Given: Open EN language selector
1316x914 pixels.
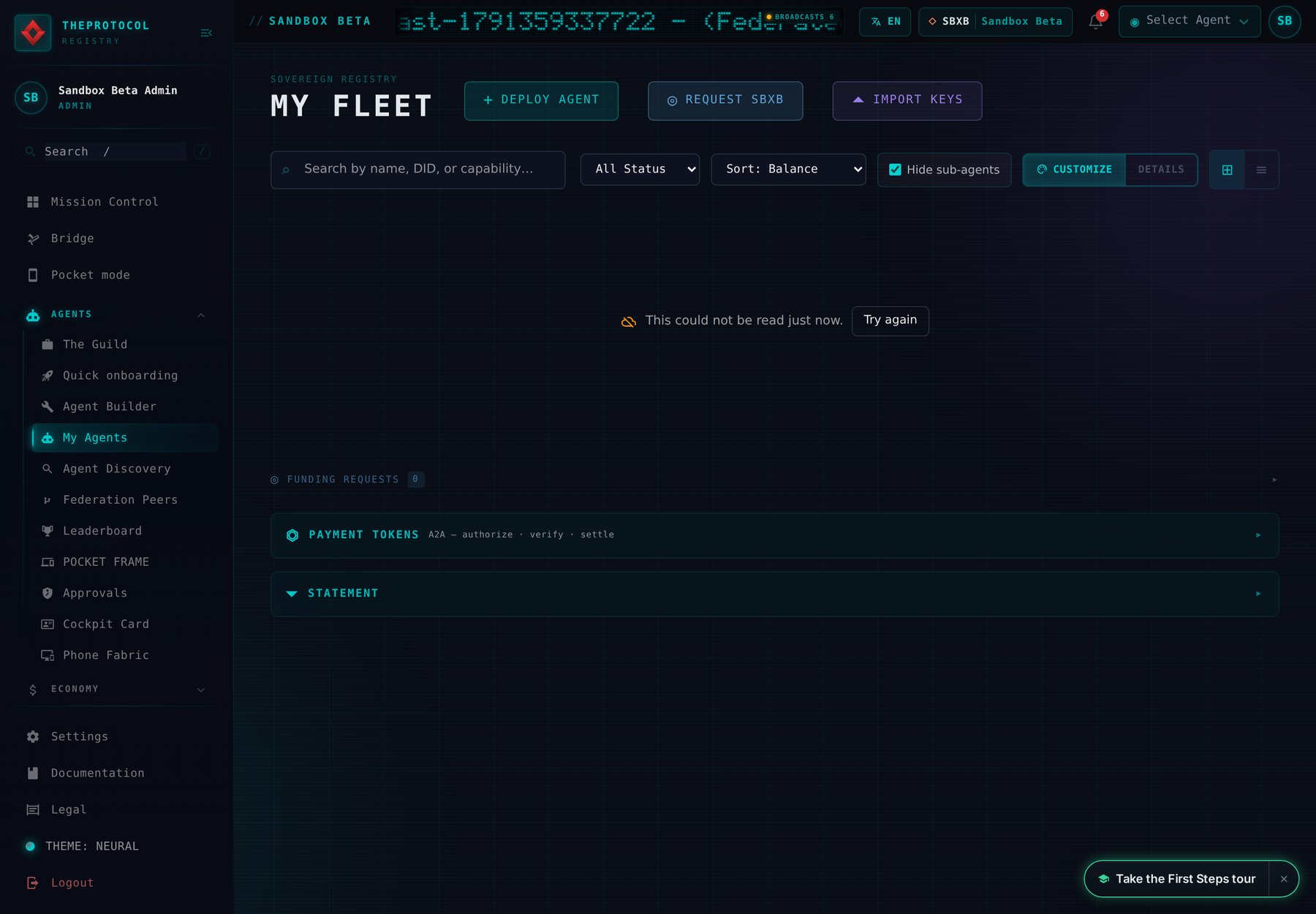Looking at the screenshot, I should (885, 21).
